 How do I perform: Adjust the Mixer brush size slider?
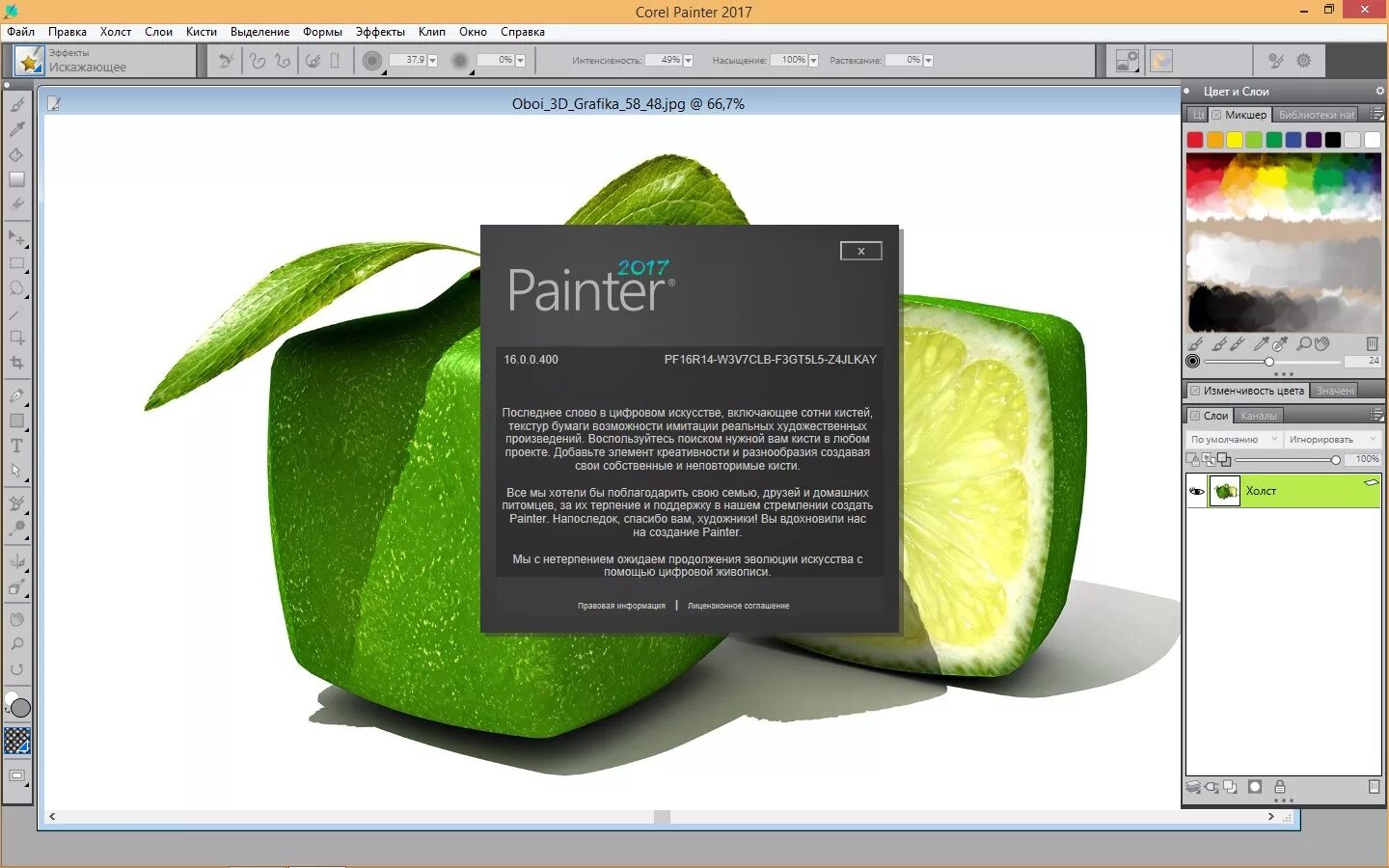pos(1272,362)
